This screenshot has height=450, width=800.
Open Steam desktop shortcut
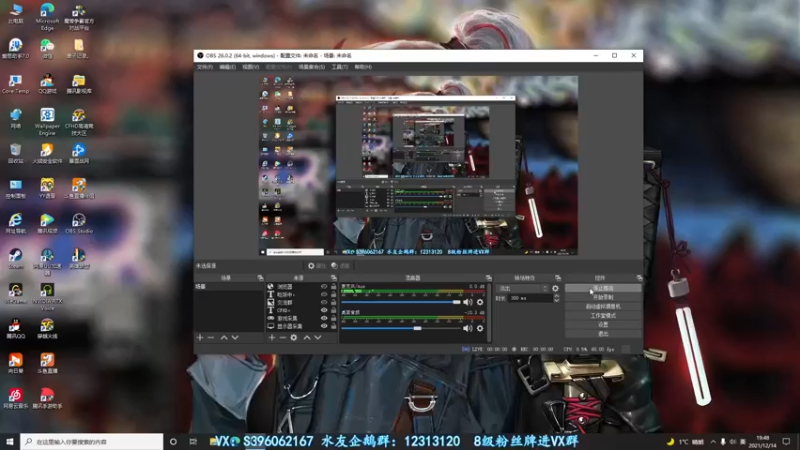click(x=15, y=258)
